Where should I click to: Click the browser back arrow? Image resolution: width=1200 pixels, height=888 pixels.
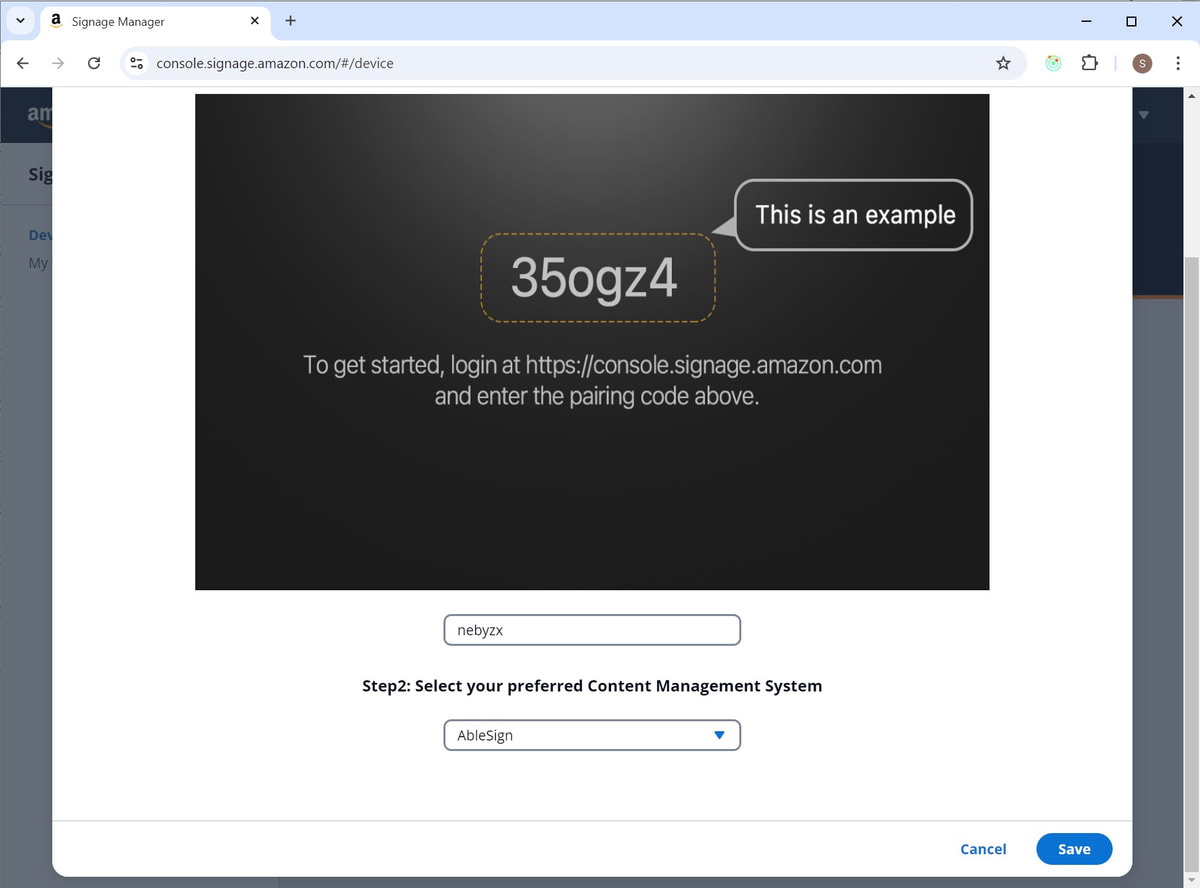(23, 63)
